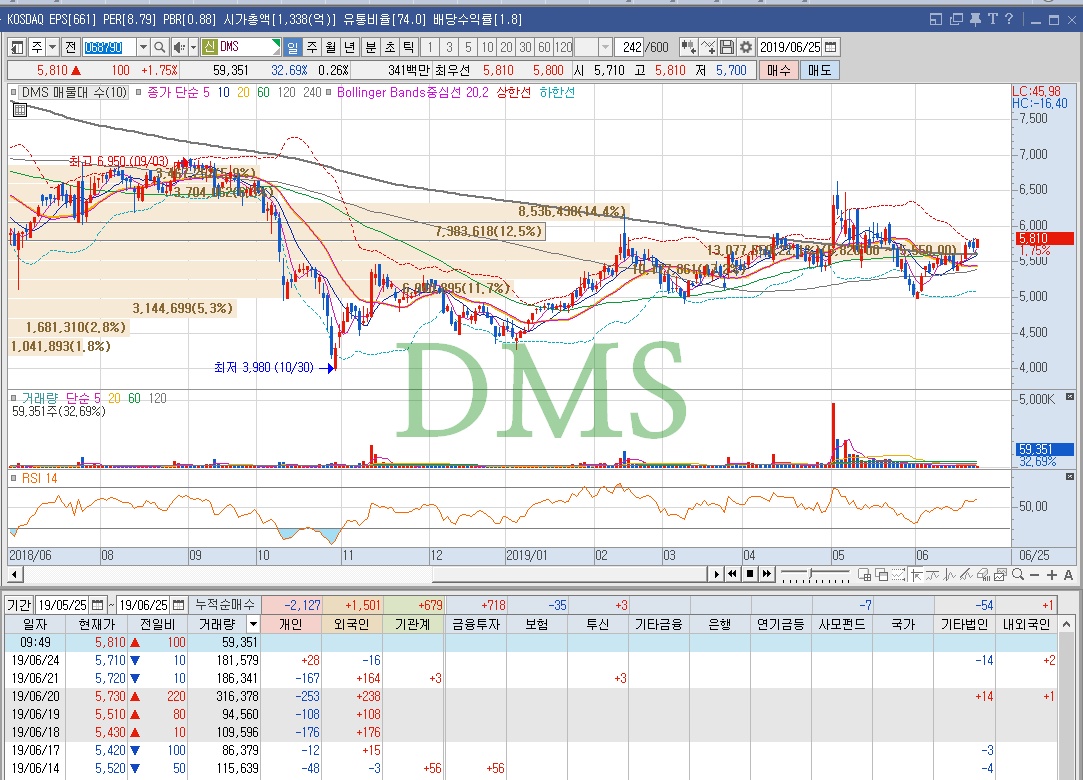Click the candle count field showing 242
Image resolution: width=1083 pixels, height=780 pixels.
[x=631, y=47]
